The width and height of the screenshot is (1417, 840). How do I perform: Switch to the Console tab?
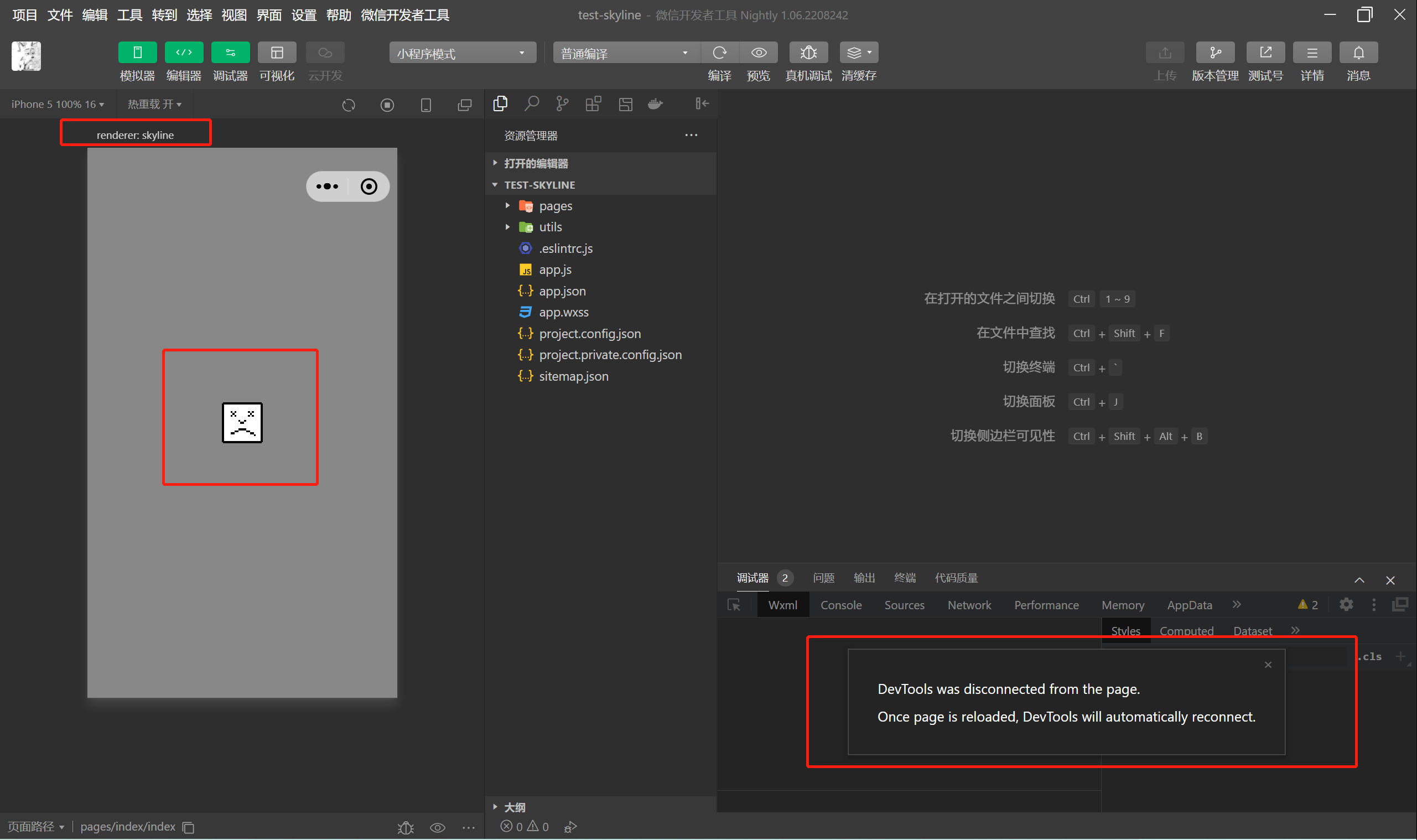coord(840,605)
